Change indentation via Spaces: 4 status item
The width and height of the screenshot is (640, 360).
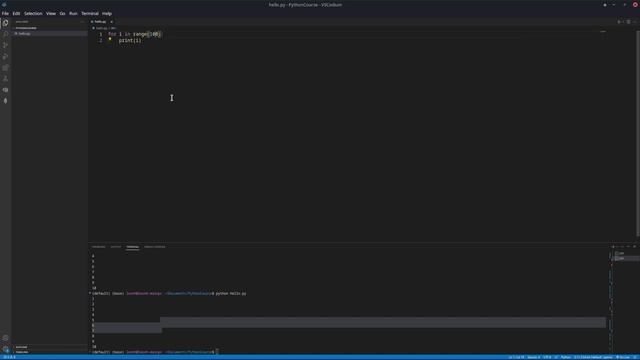coord(533,357)
